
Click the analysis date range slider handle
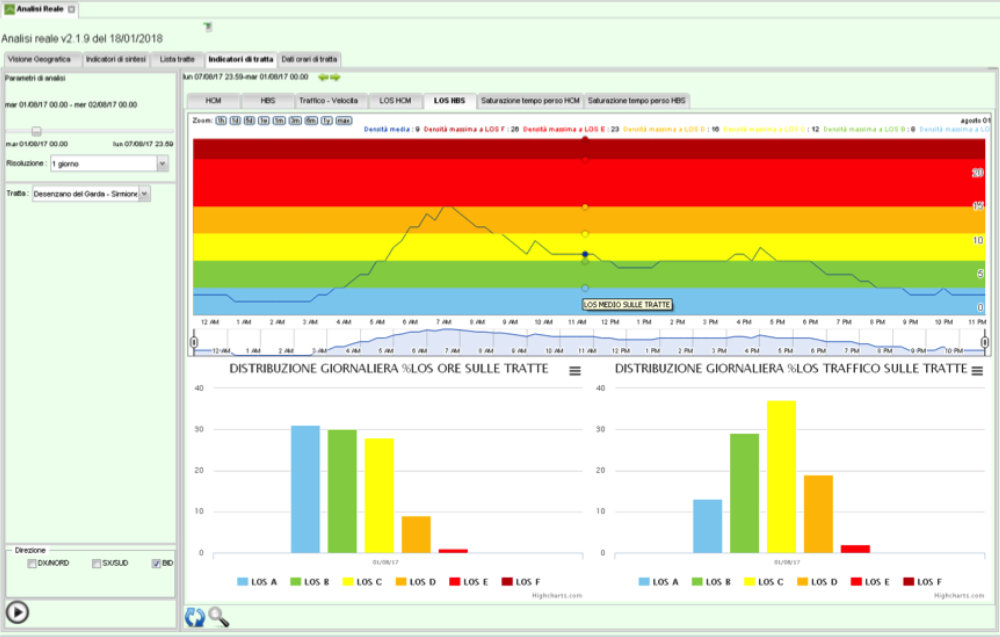(x=36, y=131)
